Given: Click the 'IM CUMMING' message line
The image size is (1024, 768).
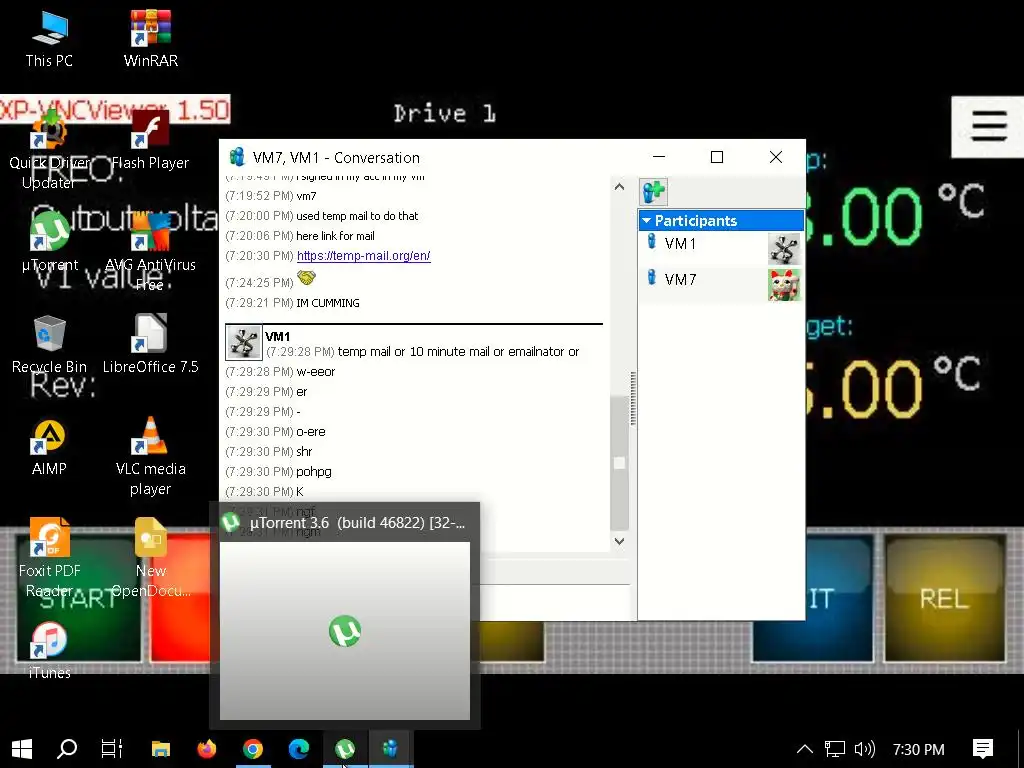Looking at the screenshot, I should tap(327, 303).
